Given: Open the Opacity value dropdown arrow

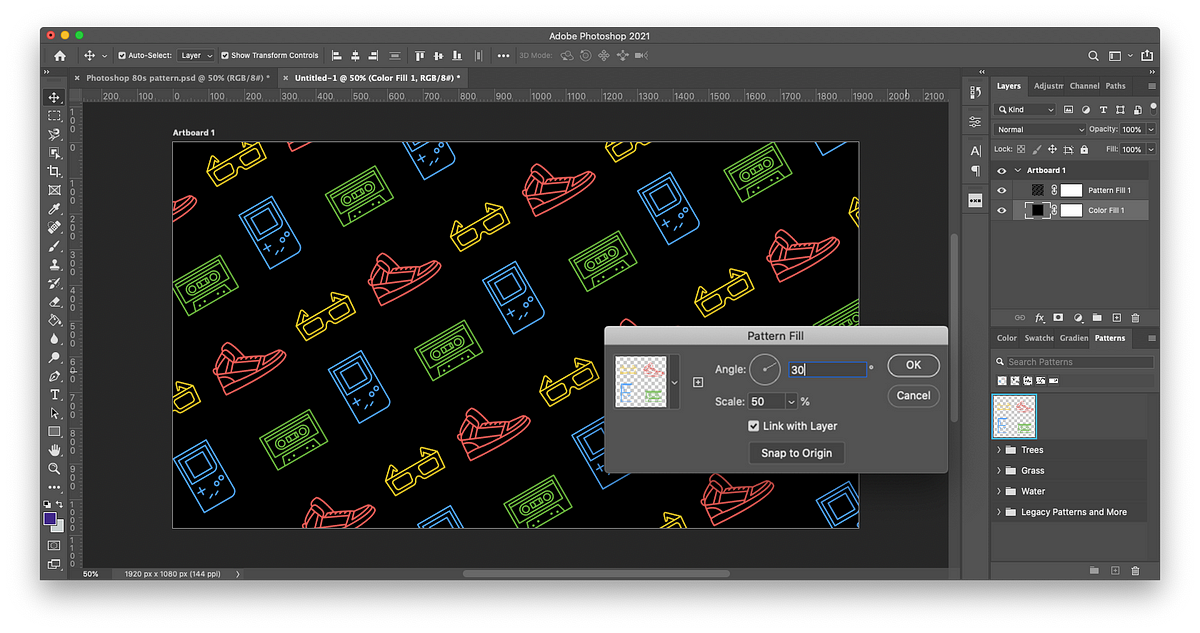Looking at the screenshot, I should coord(1151,129).
